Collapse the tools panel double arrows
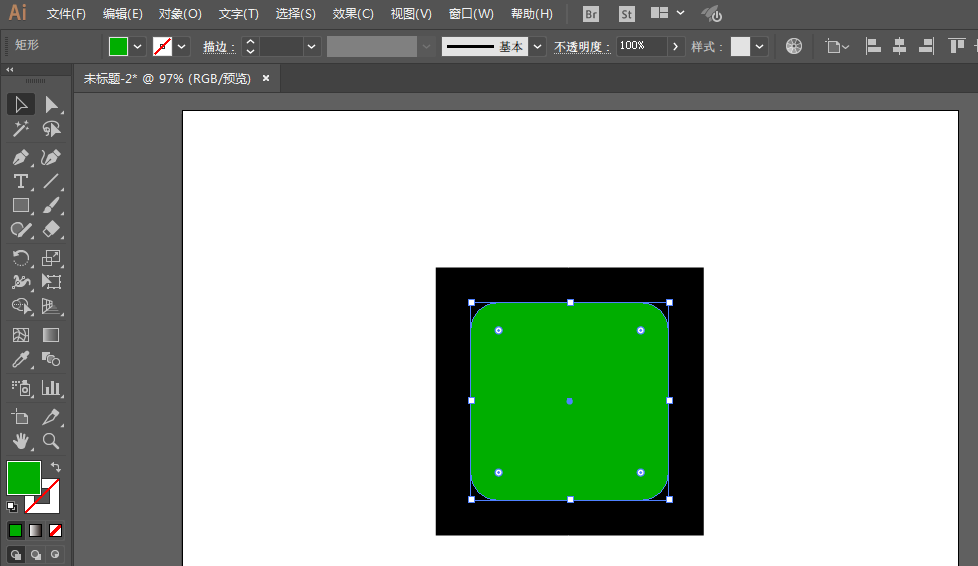 coord(9,70)
